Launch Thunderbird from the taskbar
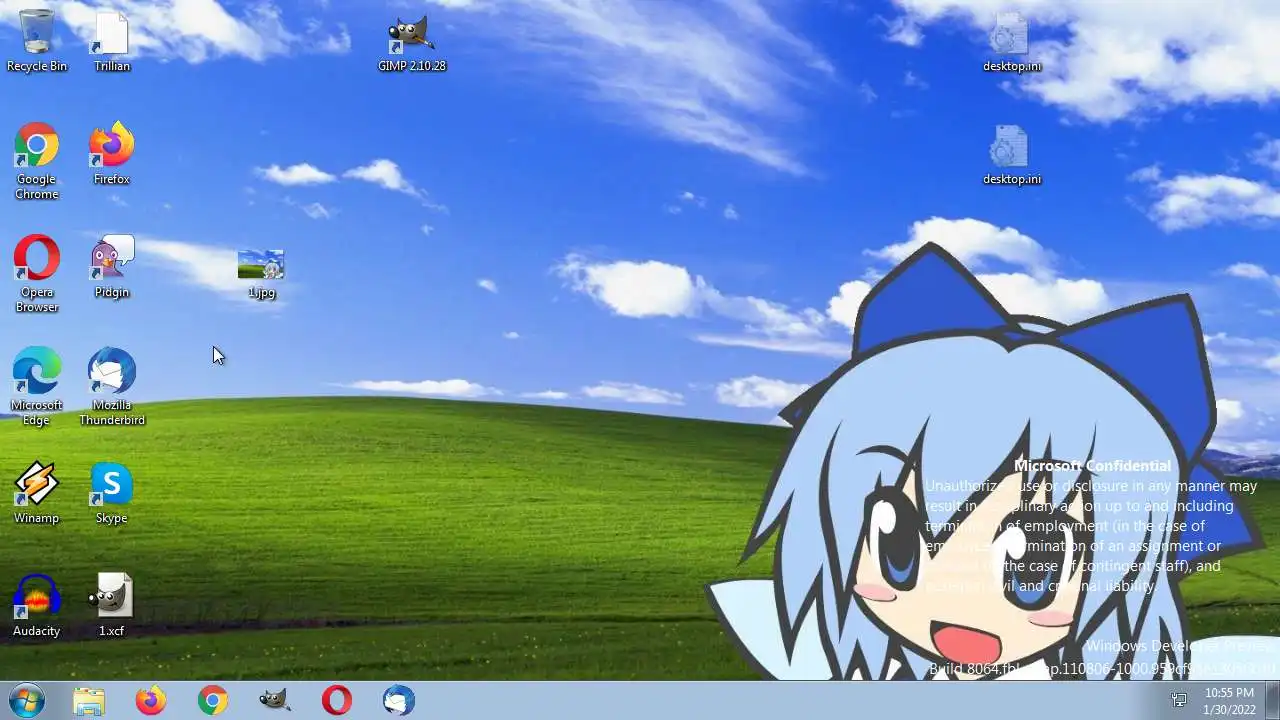Image resolution: width=1280 pixels, height=720 pixels. [399, 701]
